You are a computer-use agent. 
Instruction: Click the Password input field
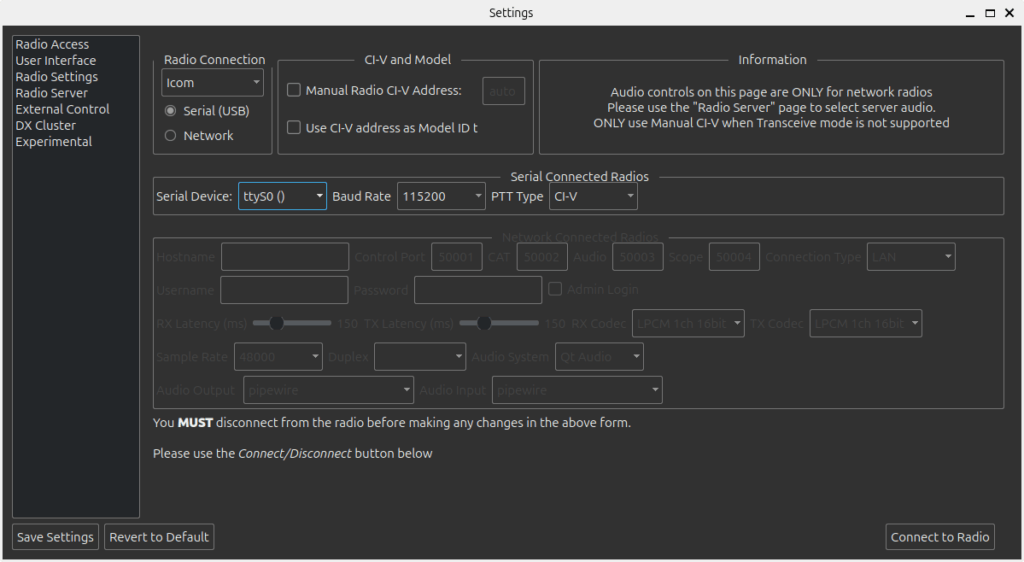pos(478,290)
